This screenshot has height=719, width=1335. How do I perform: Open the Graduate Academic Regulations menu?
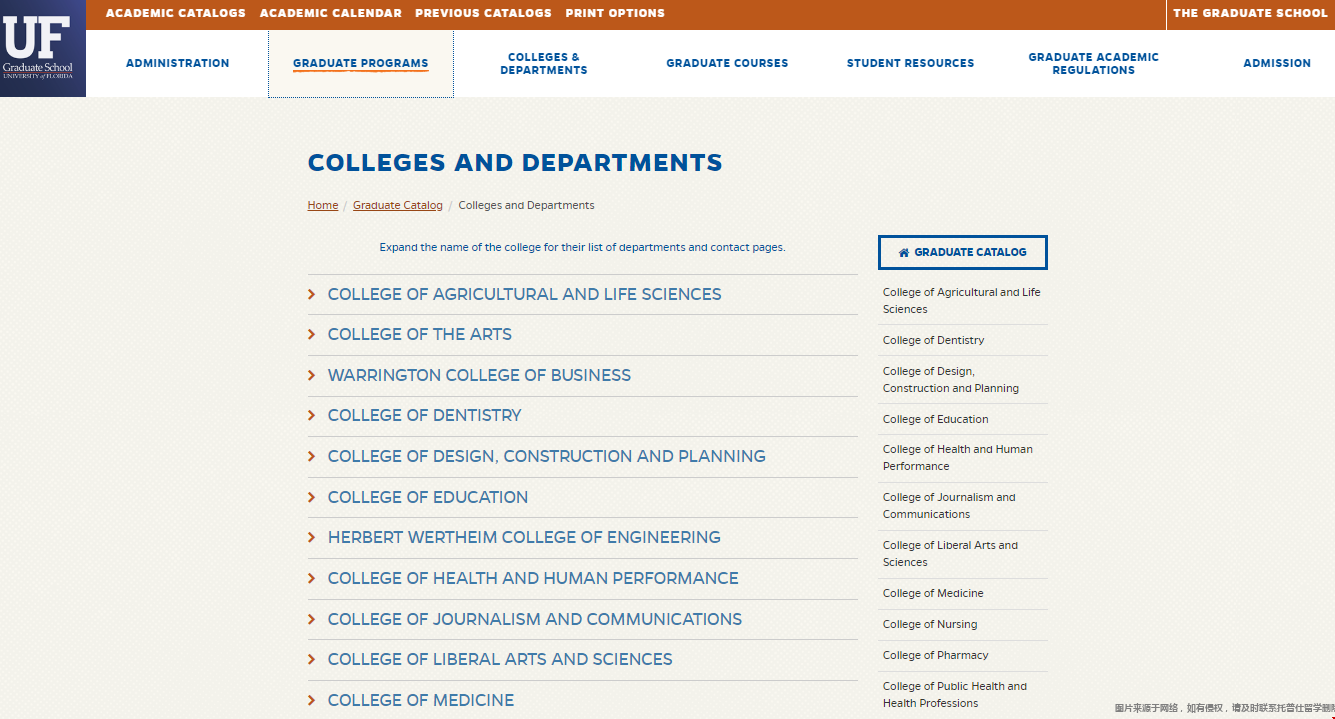point(1094,64)
